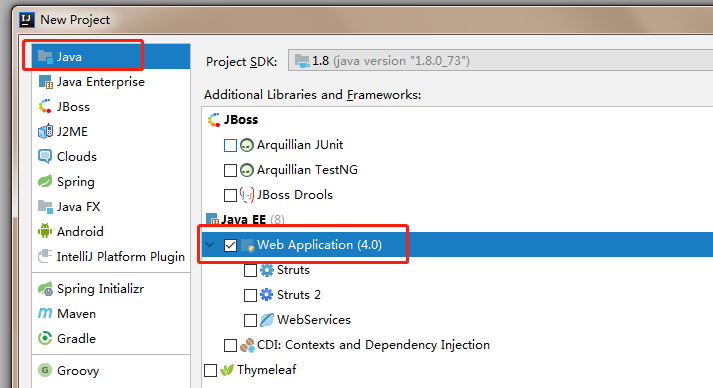Choose Spring Initializr label
The image size is (713, 388).
click(100, 289)
